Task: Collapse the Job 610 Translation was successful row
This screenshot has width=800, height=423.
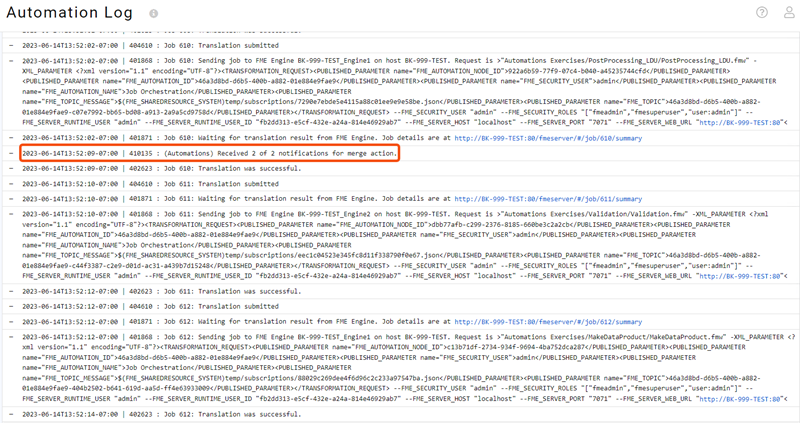Action: (11, 168)
